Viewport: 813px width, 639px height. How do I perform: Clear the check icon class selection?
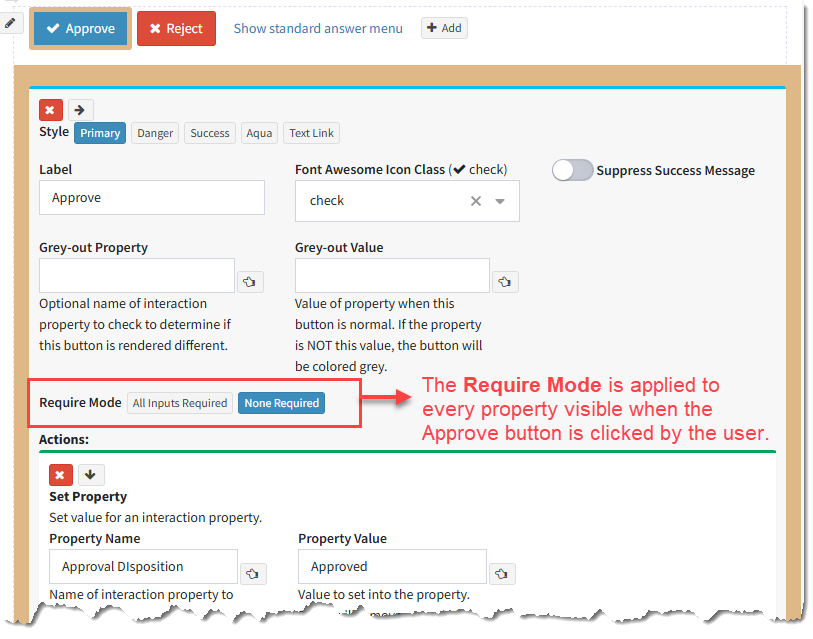(x=475, y=201)
